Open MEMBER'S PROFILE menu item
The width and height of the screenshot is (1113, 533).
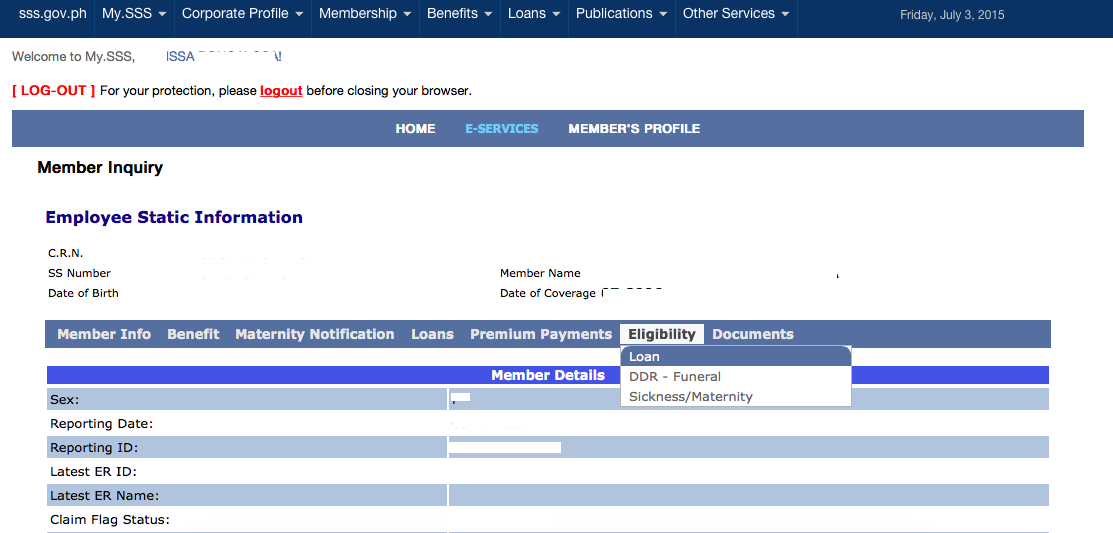[634, 129]
